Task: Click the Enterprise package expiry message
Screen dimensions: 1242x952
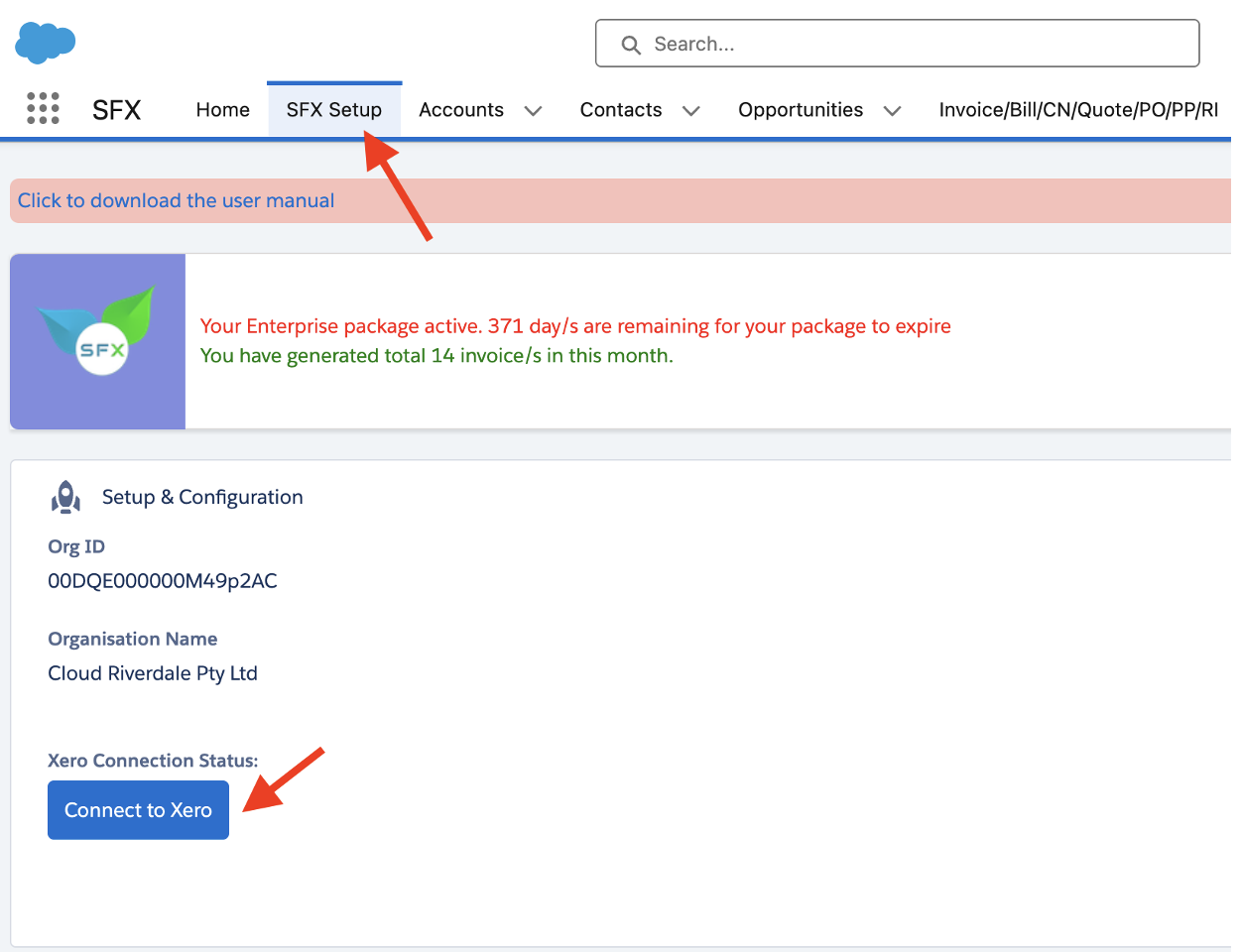Action: [575, 326]
